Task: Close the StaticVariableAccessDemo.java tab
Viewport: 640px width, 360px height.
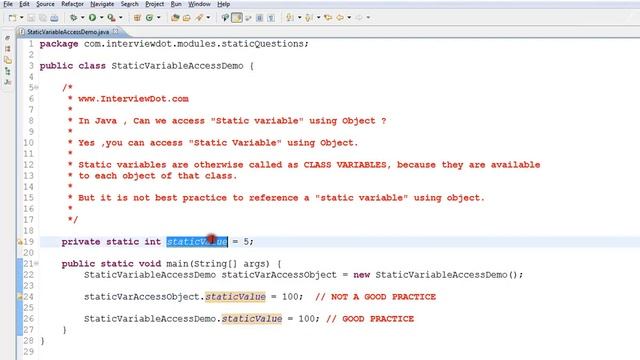Action: [x=116, y=31]
